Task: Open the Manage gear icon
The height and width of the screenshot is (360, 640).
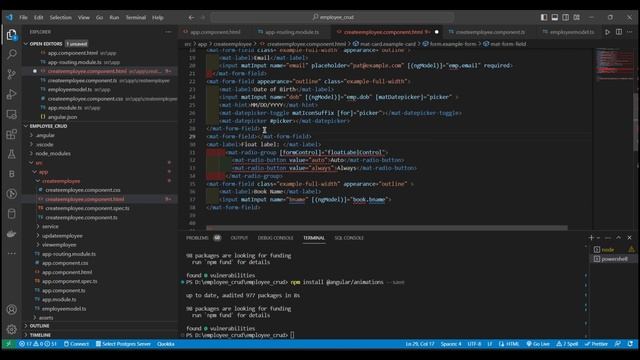Action: click(11, 329)
